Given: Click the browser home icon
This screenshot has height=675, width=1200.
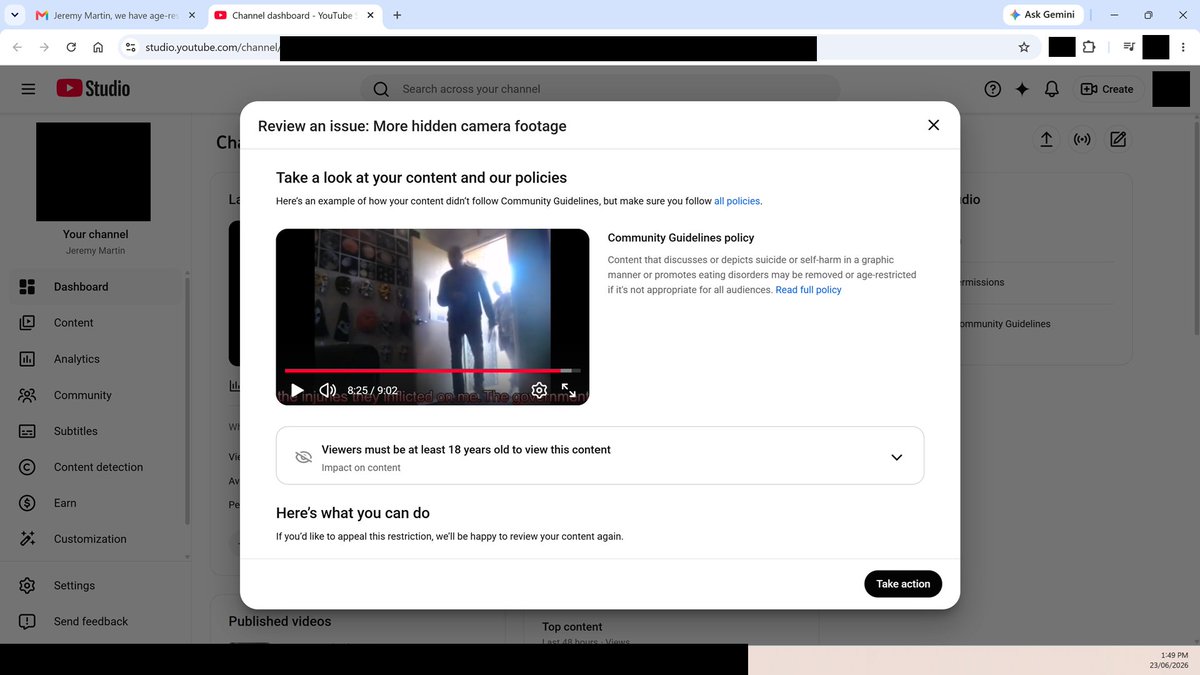Looking at the screenshot, I should (x=98, y=47).
